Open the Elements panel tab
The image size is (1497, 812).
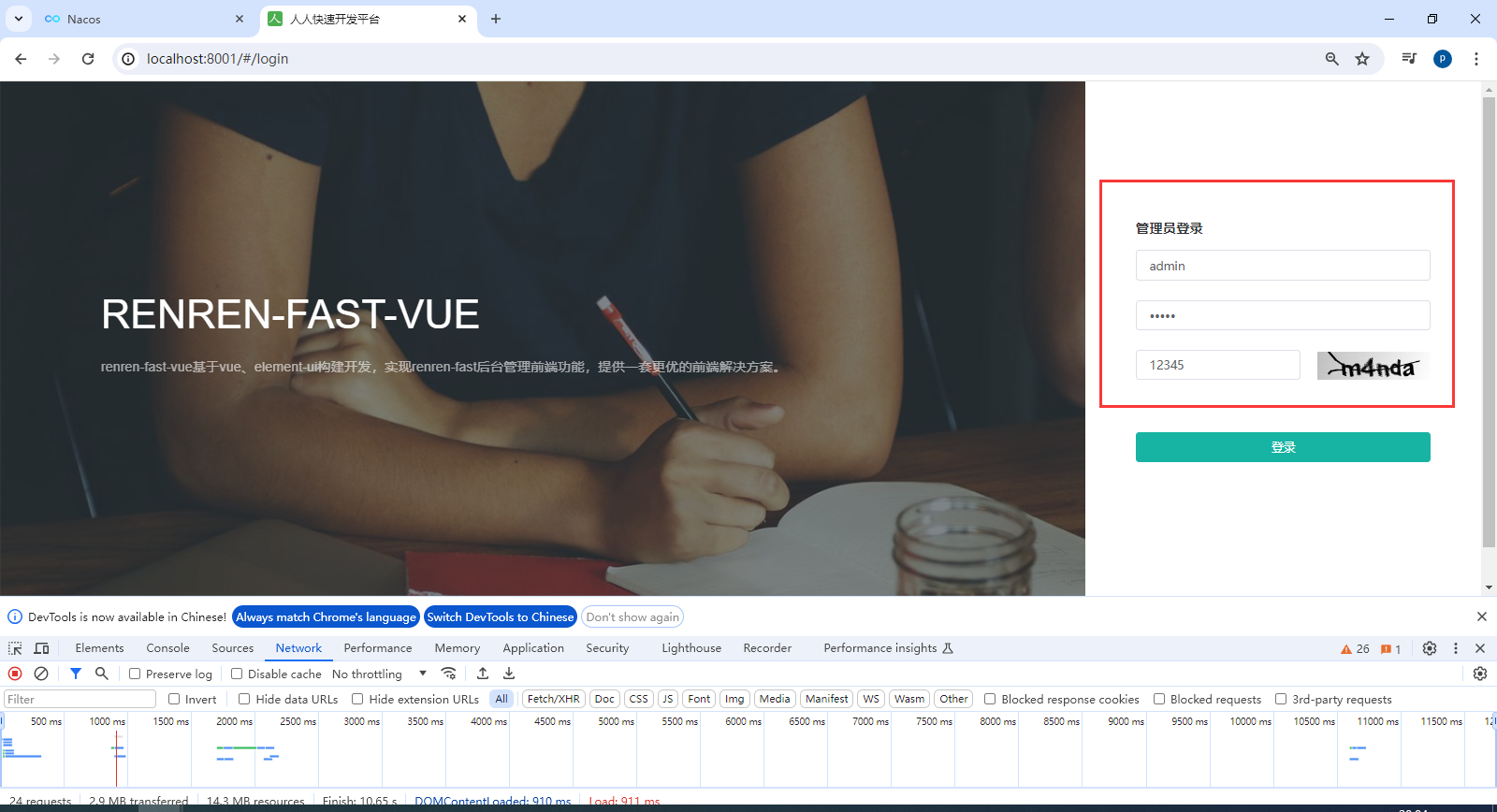pyautogui.click(x=99, y=648)
